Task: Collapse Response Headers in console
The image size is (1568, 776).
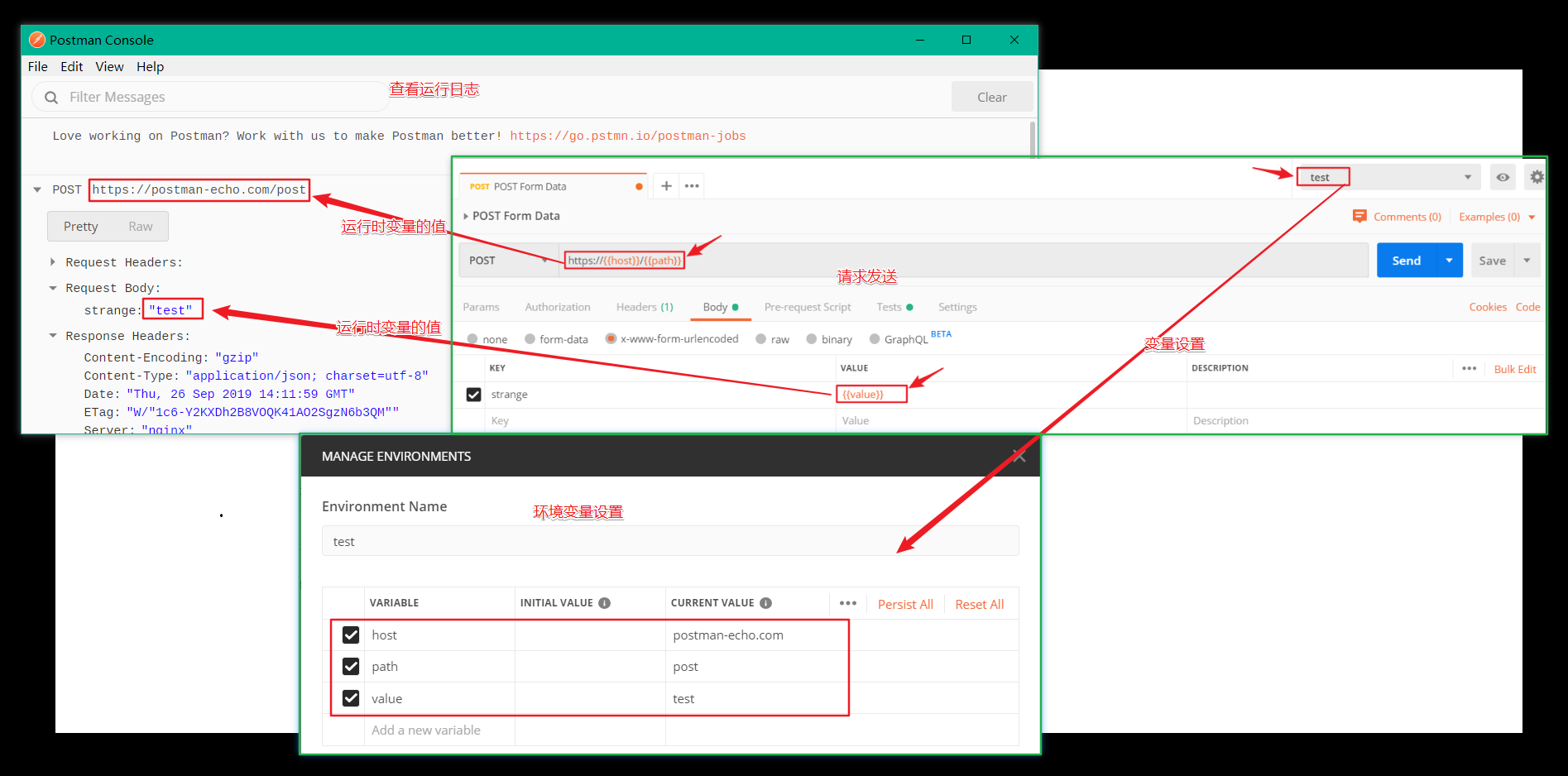Action: (x=53, y=336)
